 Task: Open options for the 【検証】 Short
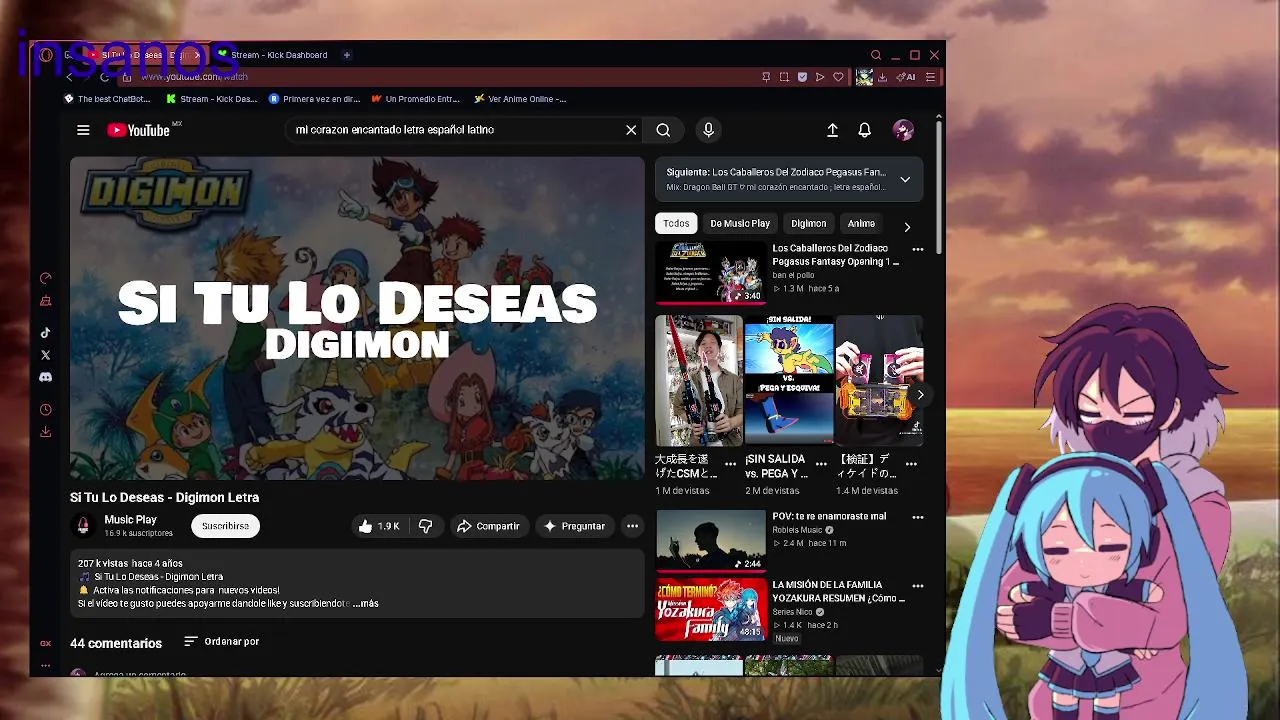911,464
